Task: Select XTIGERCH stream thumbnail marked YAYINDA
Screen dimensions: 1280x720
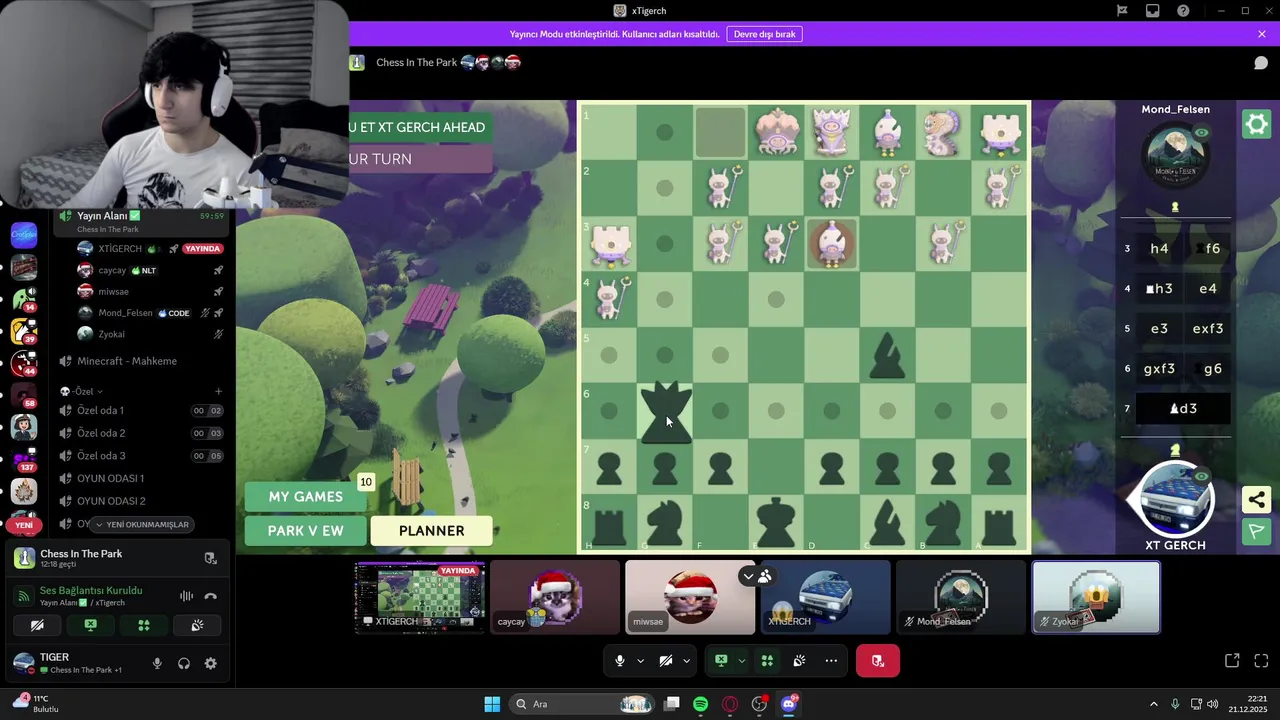Action: click(x=420, y=597)
